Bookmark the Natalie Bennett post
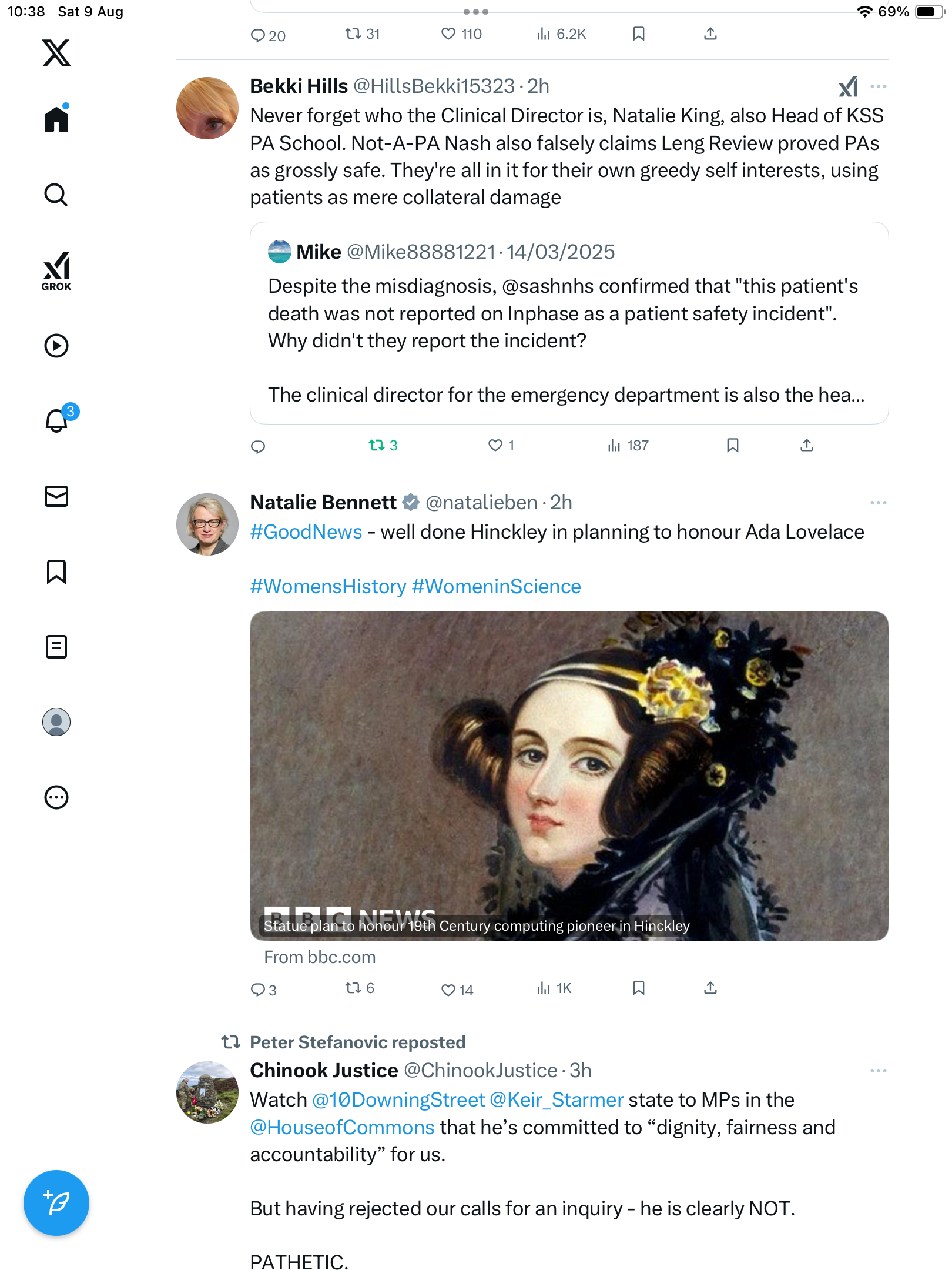This screenshot has width=952, height=1270. coord(639,988)
